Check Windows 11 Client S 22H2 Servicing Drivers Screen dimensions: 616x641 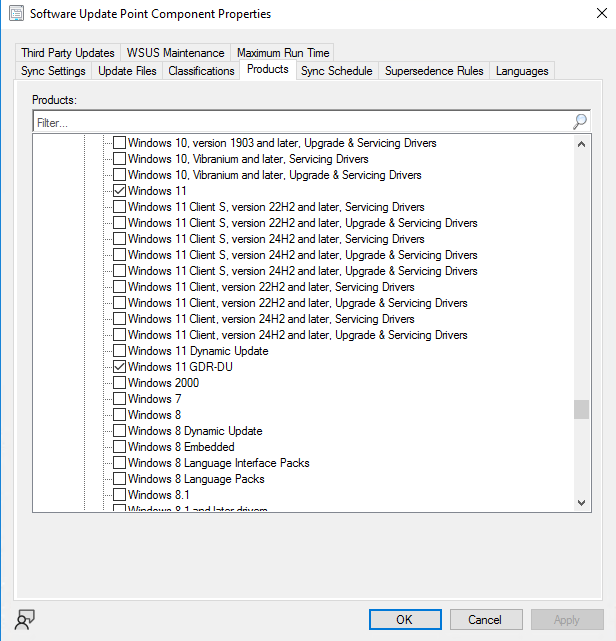(x=119, y=206)
